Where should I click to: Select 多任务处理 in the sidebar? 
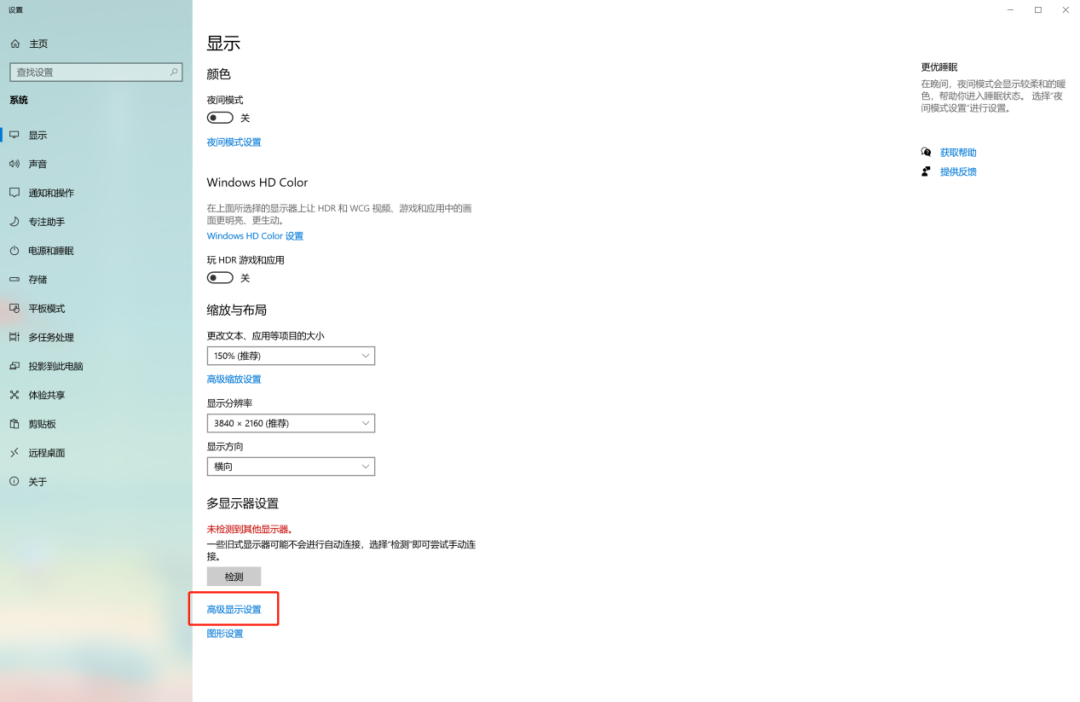(51, 337)
